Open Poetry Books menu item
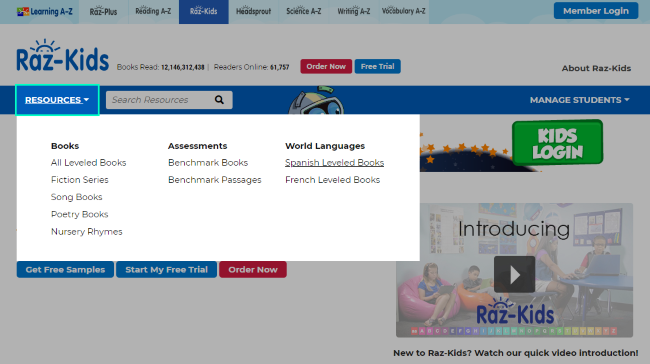Image resolution: width=650 pixels, height=364 pixels. click(79, 214)
